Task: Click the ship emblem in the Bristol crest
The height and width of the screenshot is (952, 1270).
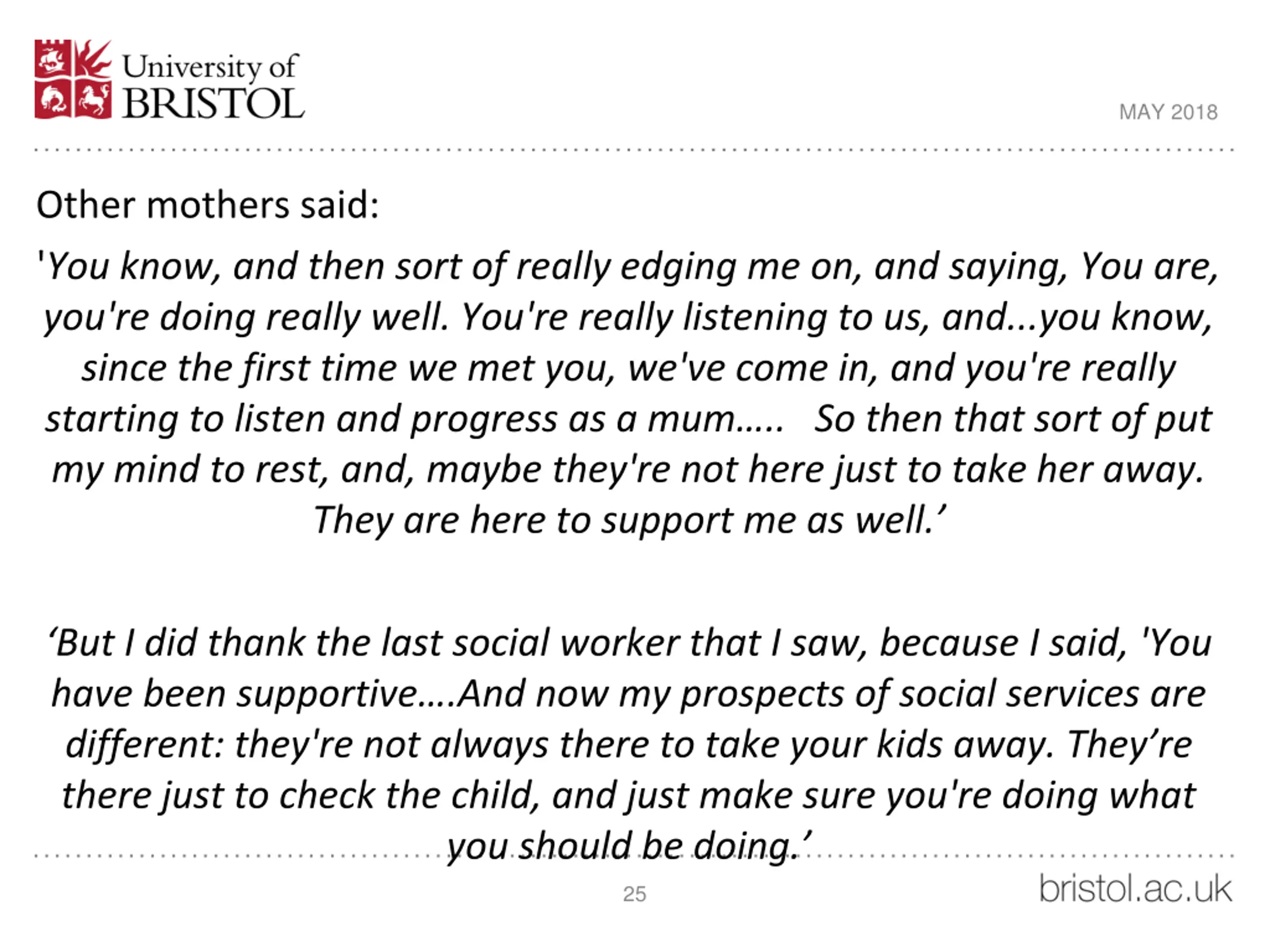Action: pyautogui.click(x=53, y=59)
